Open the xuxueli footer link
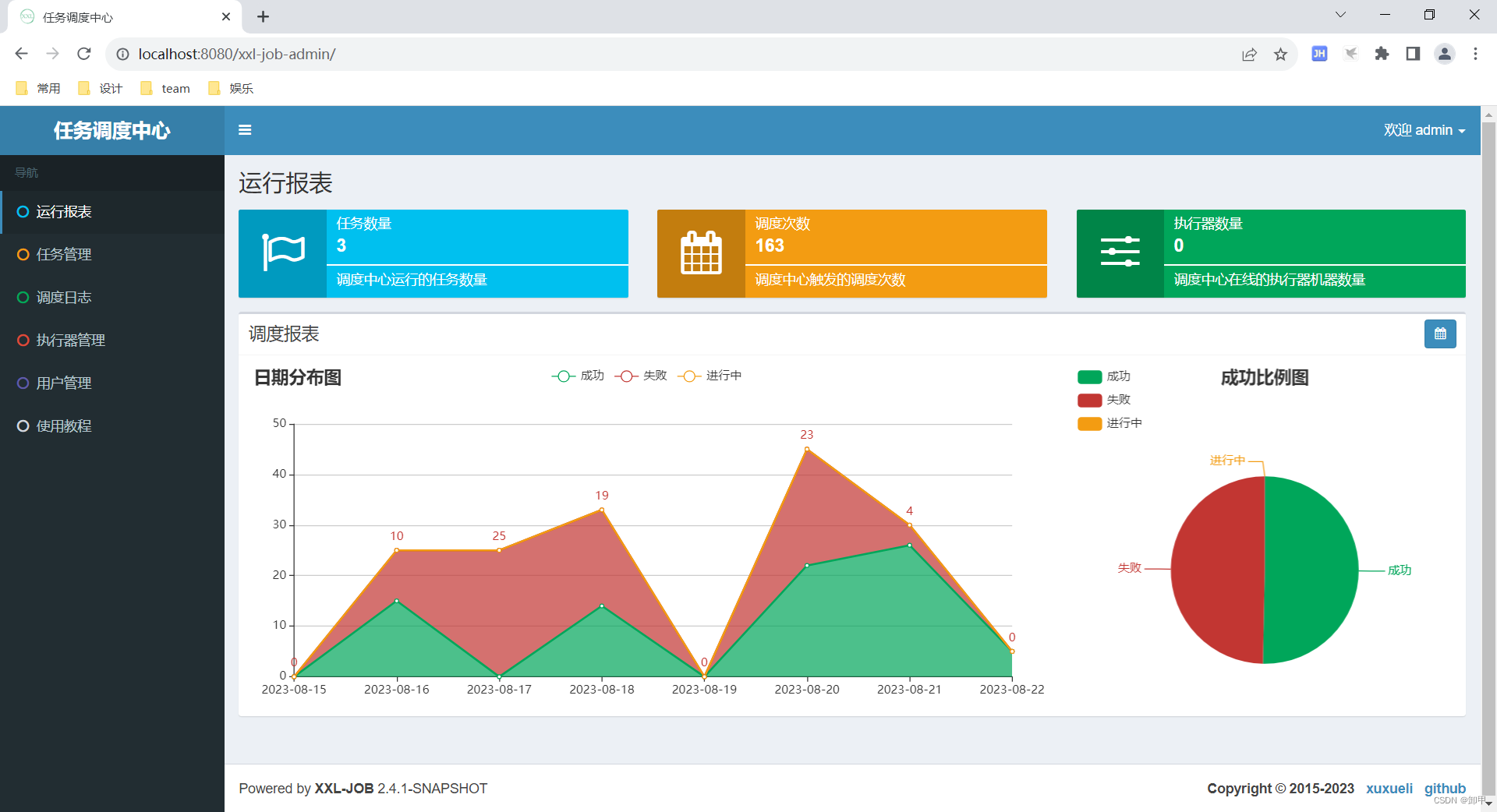 [1389, 789]
